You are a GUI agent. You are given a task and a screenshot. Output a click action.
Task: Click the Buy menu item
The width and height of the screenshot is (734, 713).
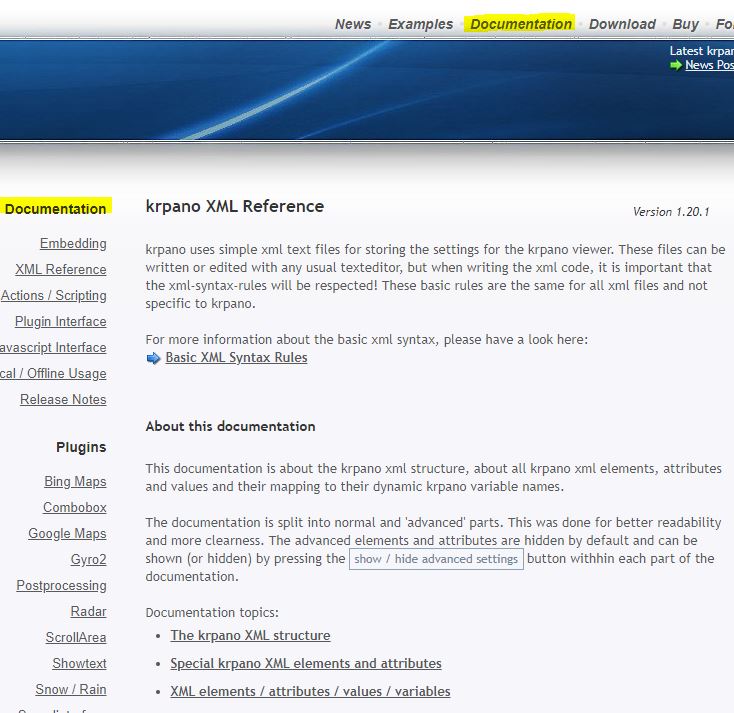[685, 24]
